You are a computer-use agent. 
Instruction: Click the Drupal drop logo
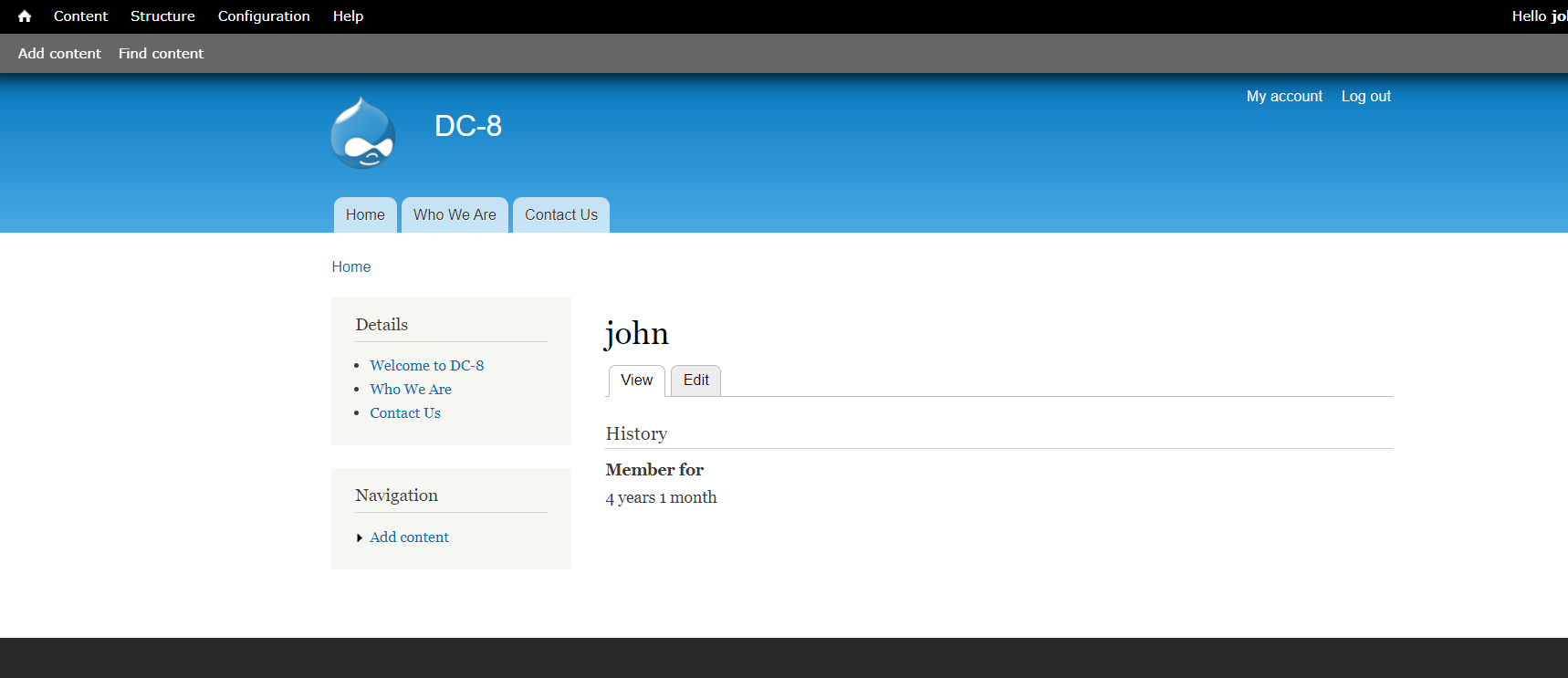coord(363,133)
